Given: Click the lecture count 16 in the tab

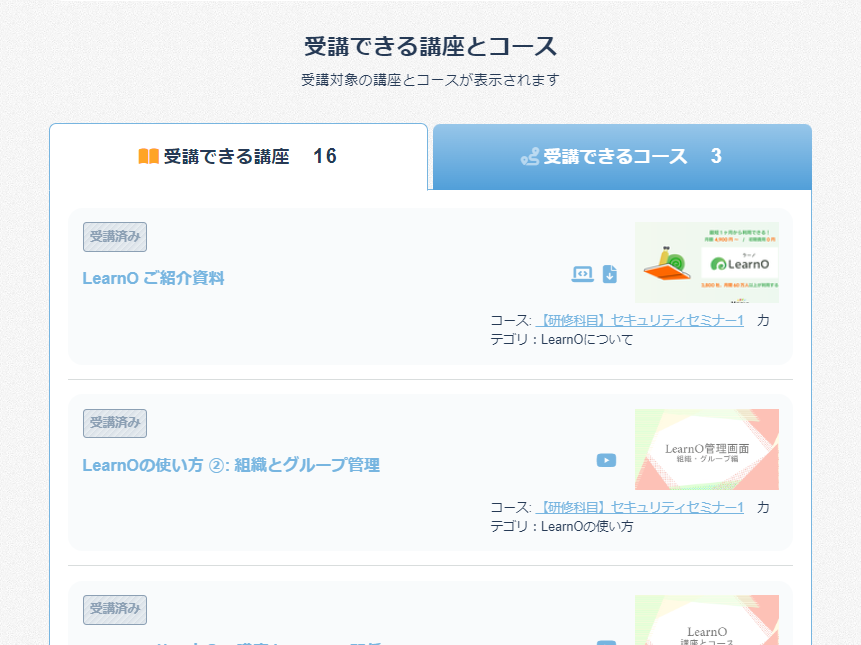Looking at the screenshot, I should [x=325, y=156].
